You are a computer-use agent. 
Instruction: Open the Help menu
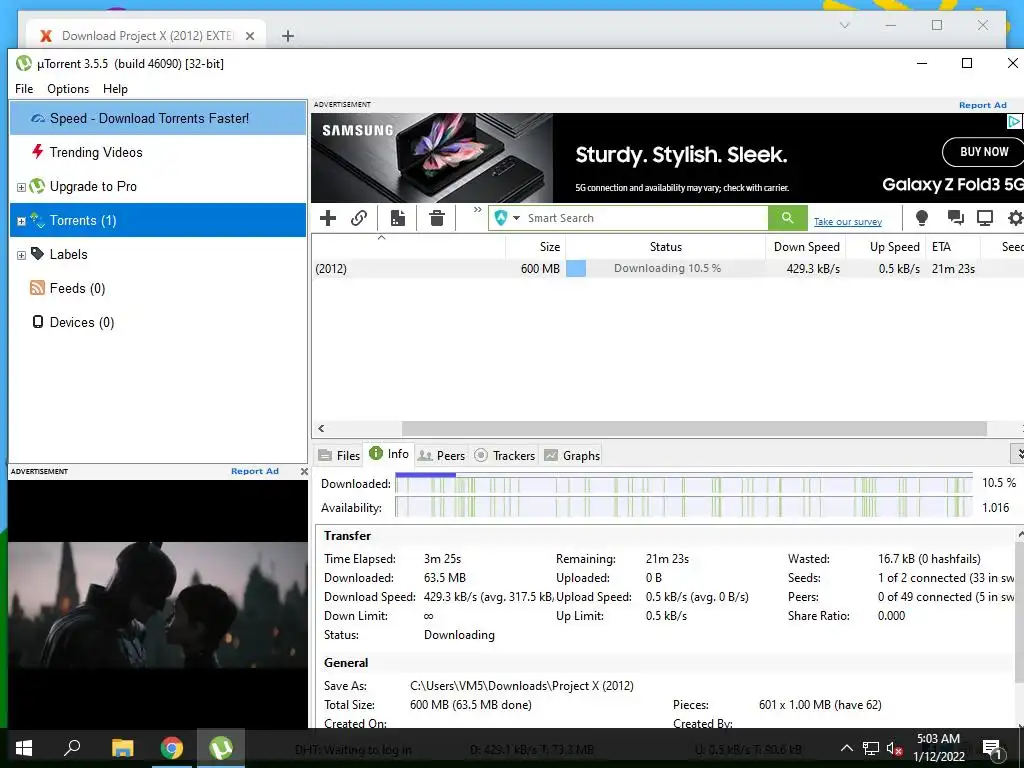(115, 89)
